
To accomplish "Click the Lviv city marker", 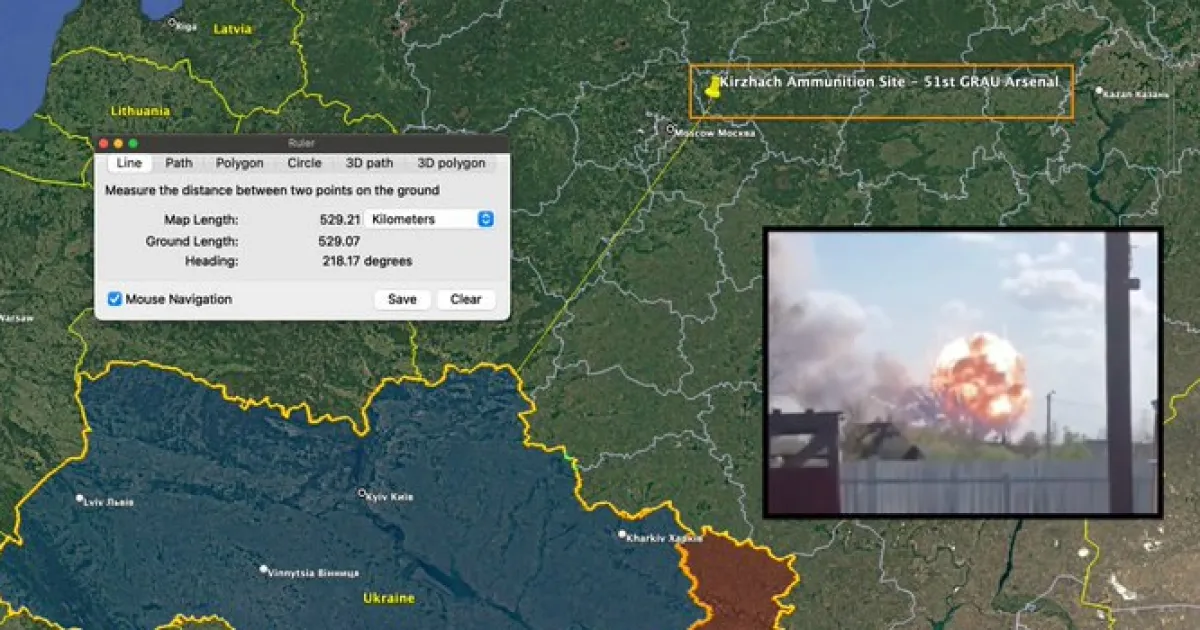I will [x=80, y=498].
